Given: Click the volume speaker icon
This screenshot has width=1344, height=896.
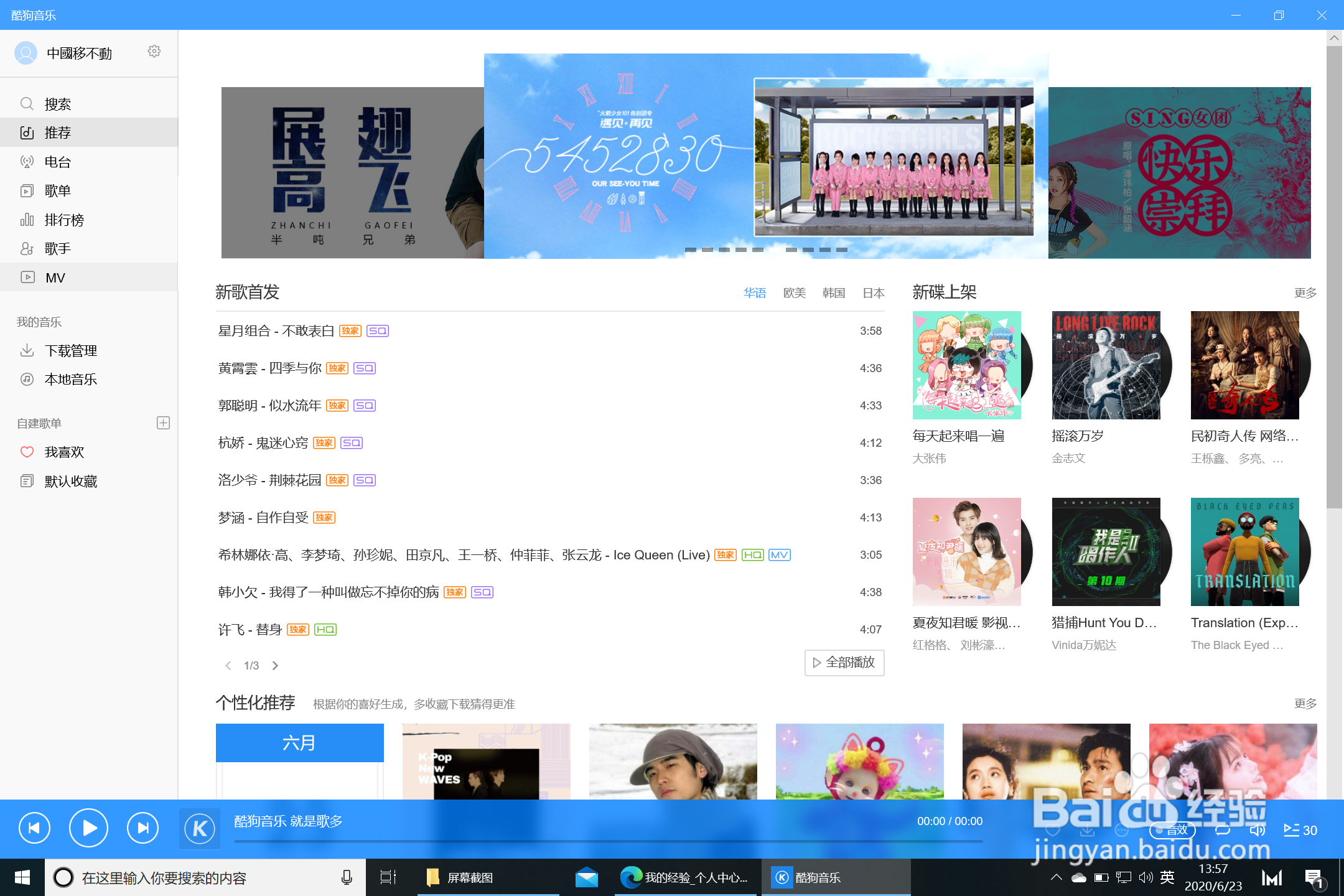Looking at the screenshot, I should [1258, 830].
